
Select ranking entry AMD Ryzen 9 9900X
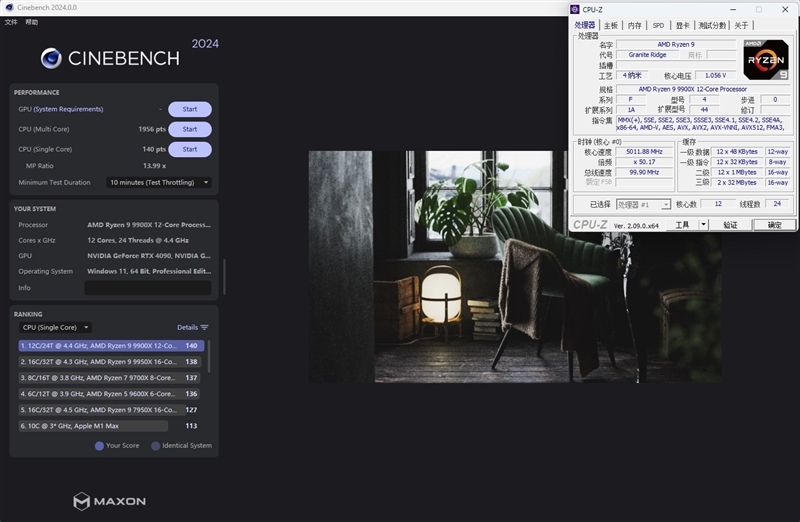(x=111, y=346)
